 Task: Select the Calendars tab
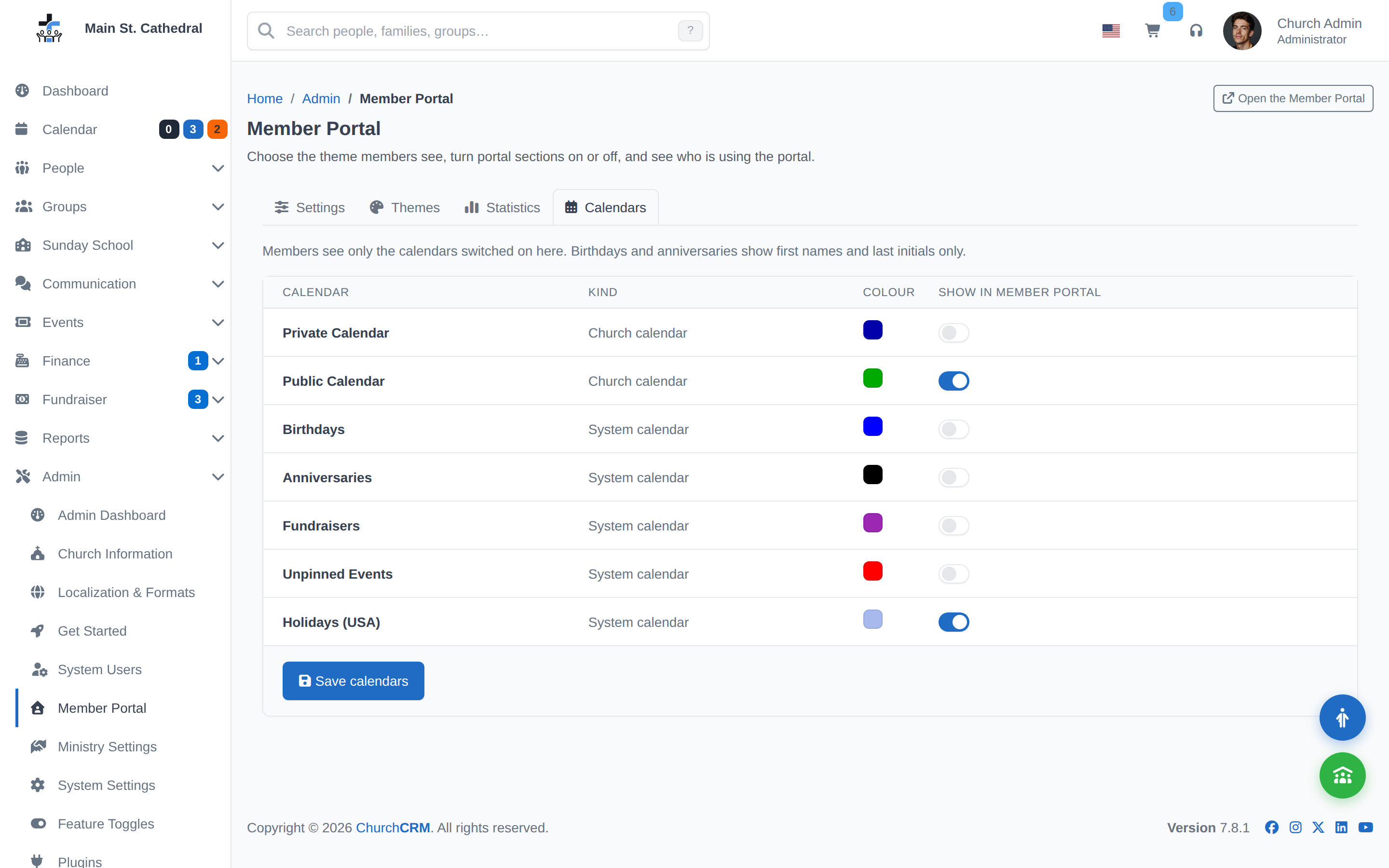(606, 207)
